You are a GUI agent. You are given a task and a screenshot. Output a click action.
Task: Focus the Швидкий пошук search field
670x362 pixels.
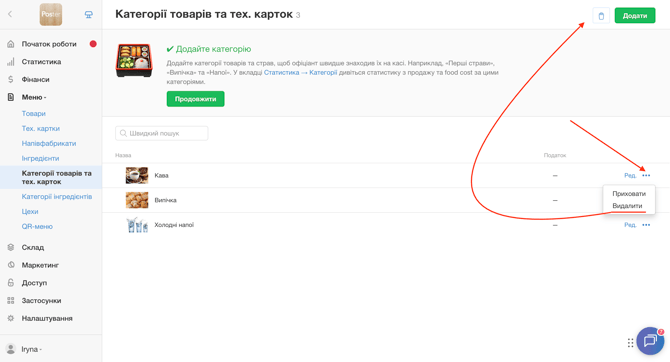point(162,133)
